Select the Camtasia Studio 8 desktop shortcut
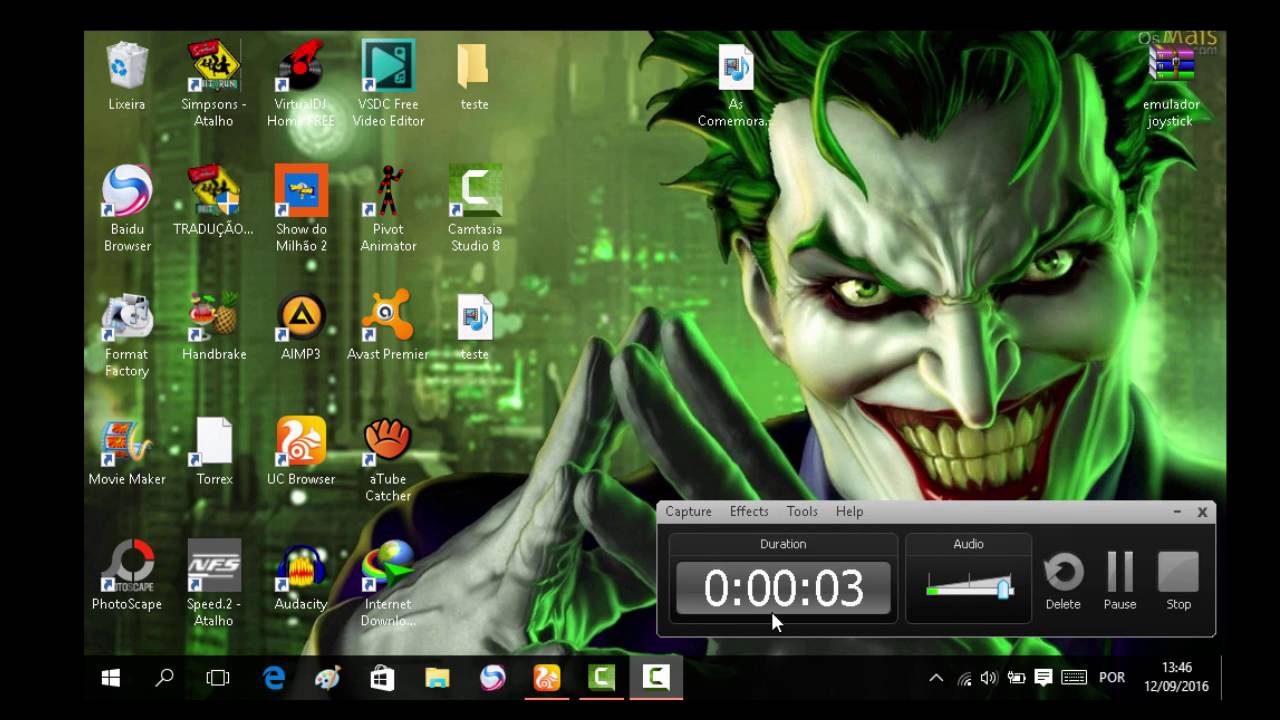This screenshot has width=1280, height=720. [x=475, y=208]
